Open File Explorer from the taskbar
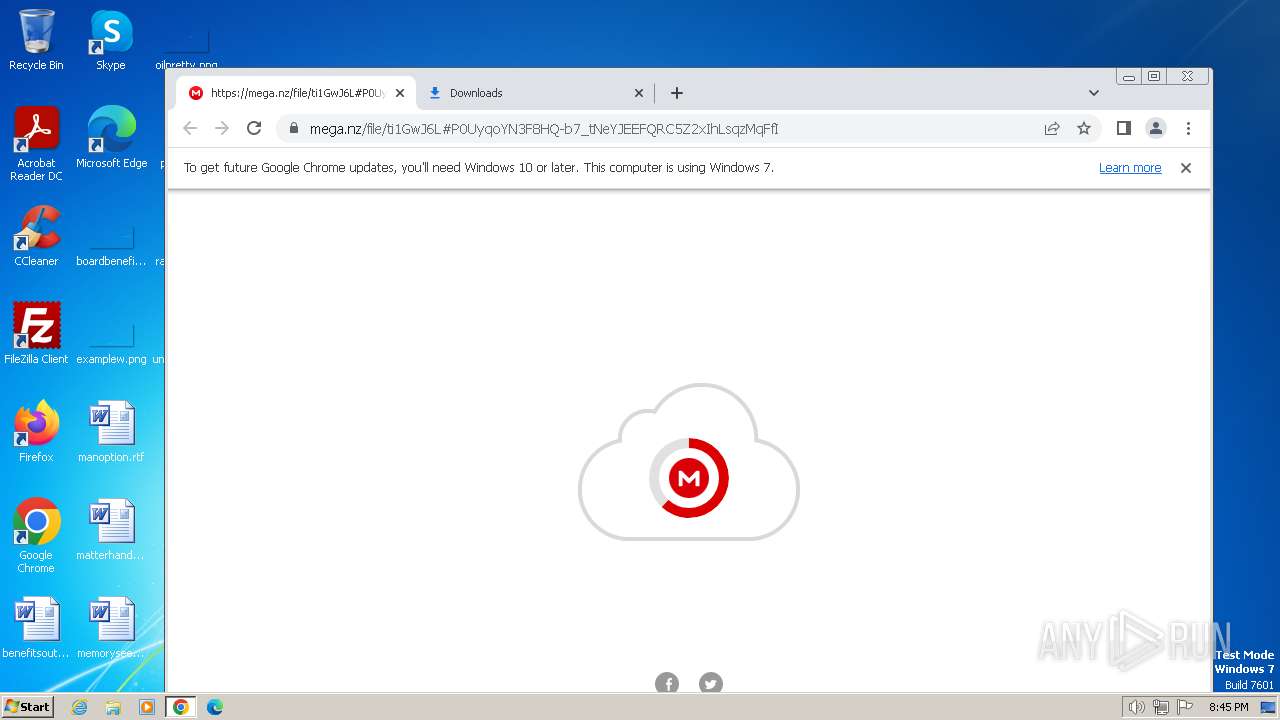Viewport: 1280px width, 720px height. (113, 707)
